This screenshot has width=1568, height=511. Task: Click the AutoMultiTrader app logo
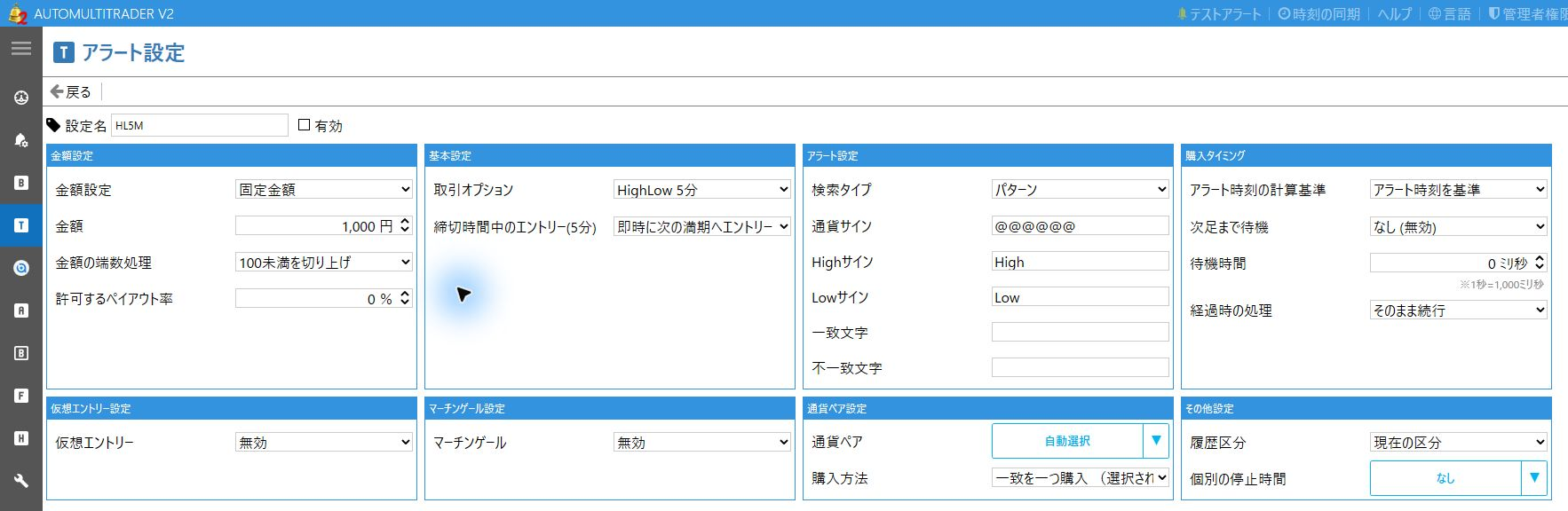[17, 13]
